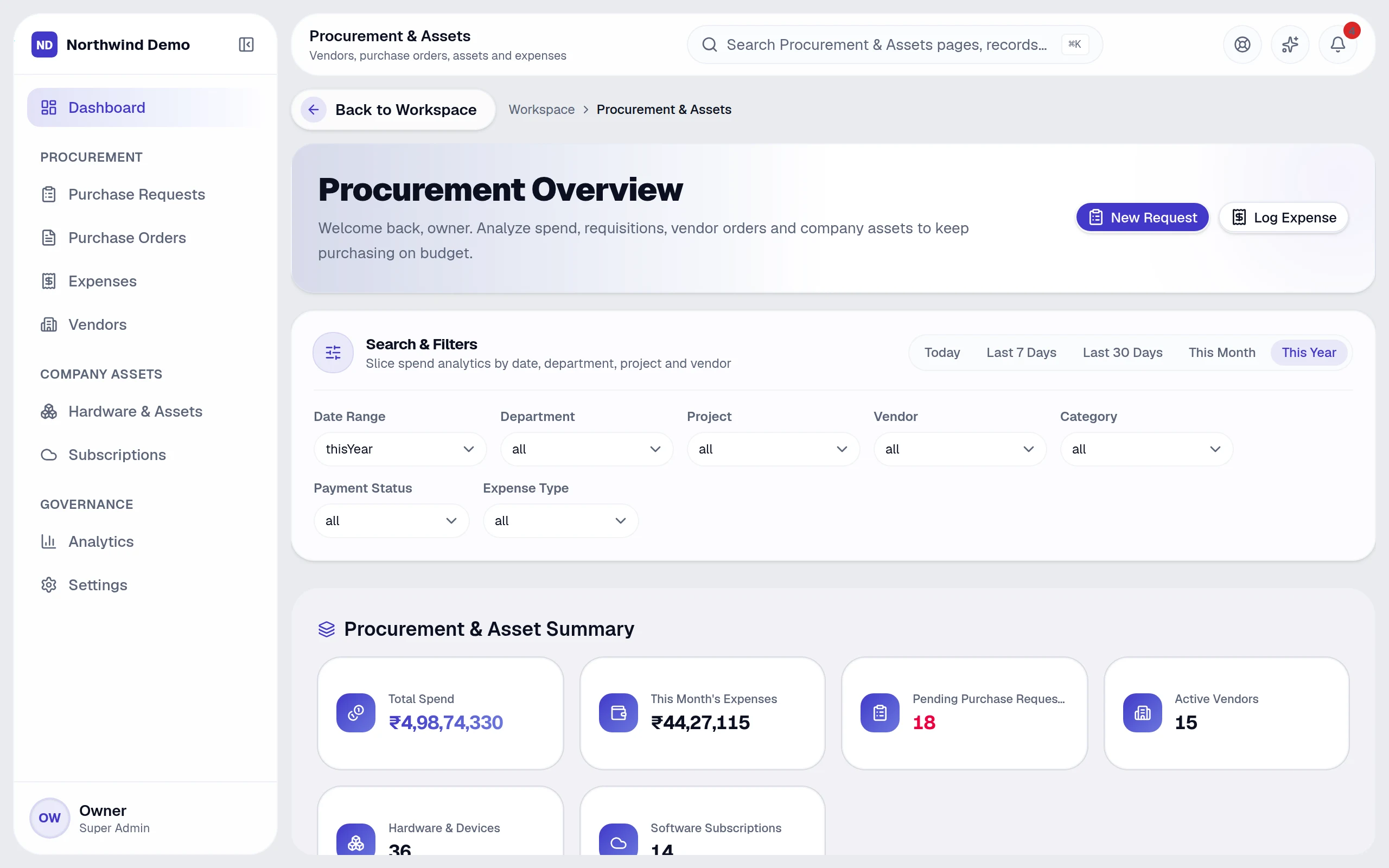The width and height of the screenshot is (1389, 868).
Task: Click the Workspace breadcrumb link
Action: pyautogui.click(x=541, y=110)
